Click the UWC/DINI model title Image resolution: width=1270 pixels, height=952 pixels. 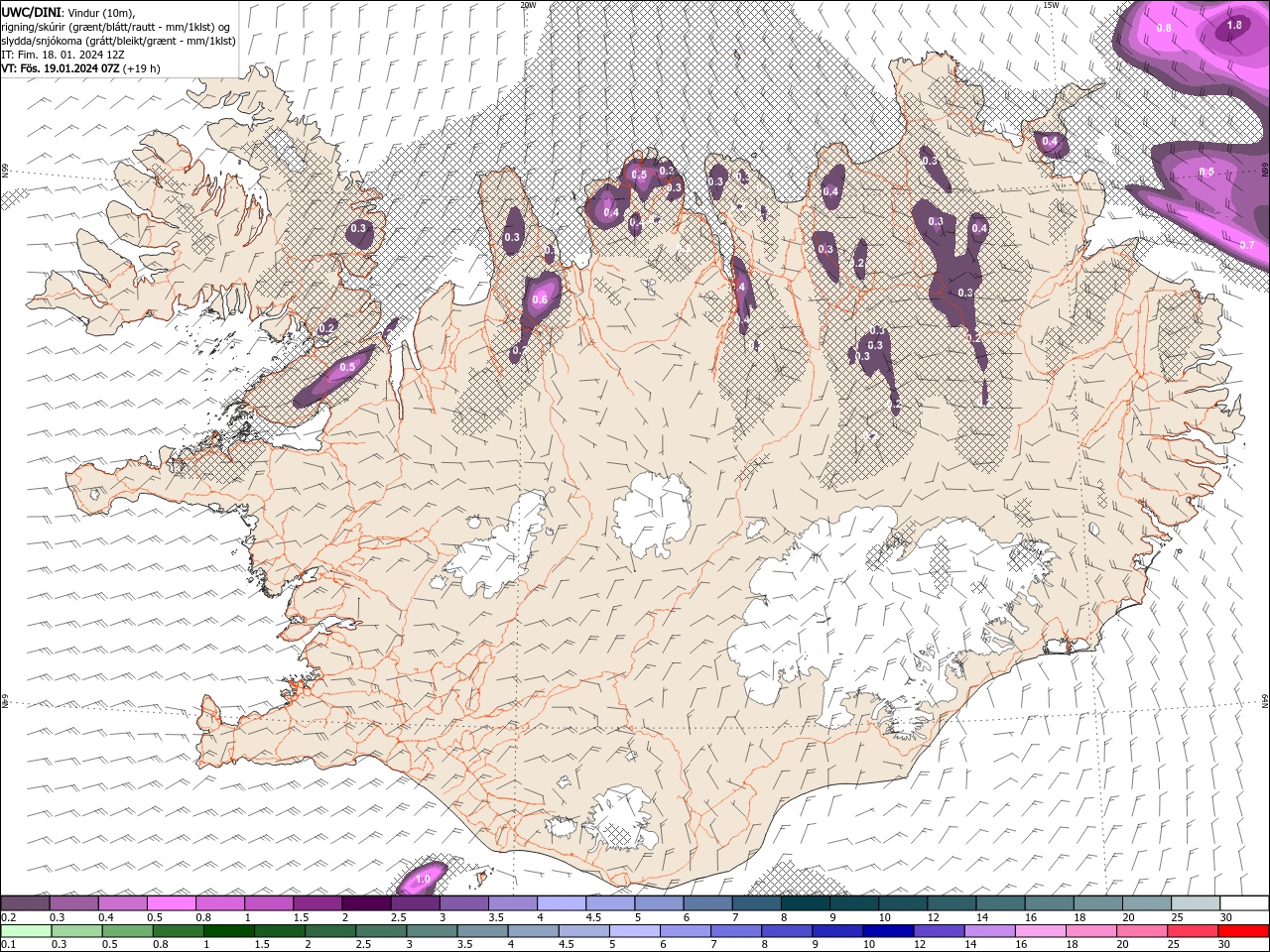[31, 11]
